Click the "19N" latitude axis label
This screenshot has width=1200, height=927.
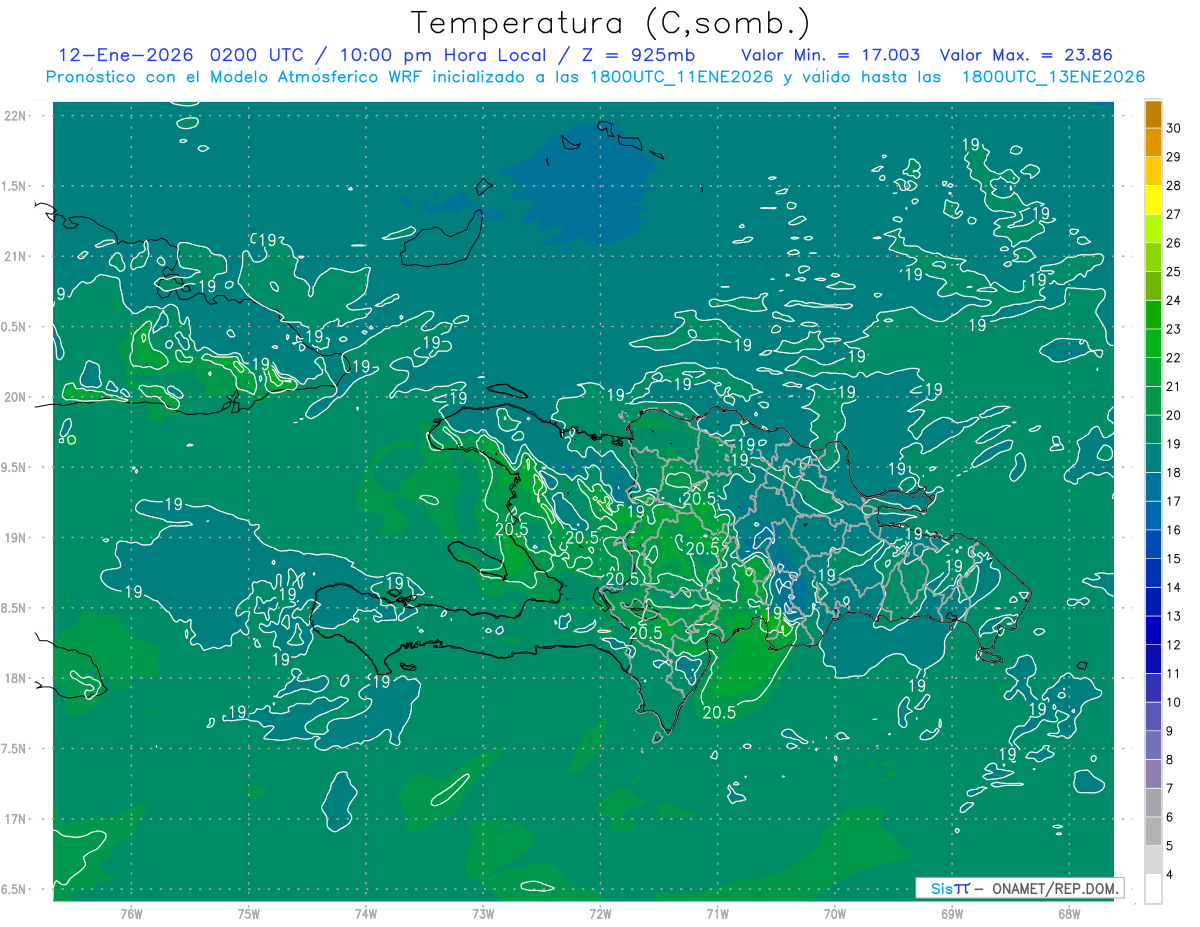[18, 537]
